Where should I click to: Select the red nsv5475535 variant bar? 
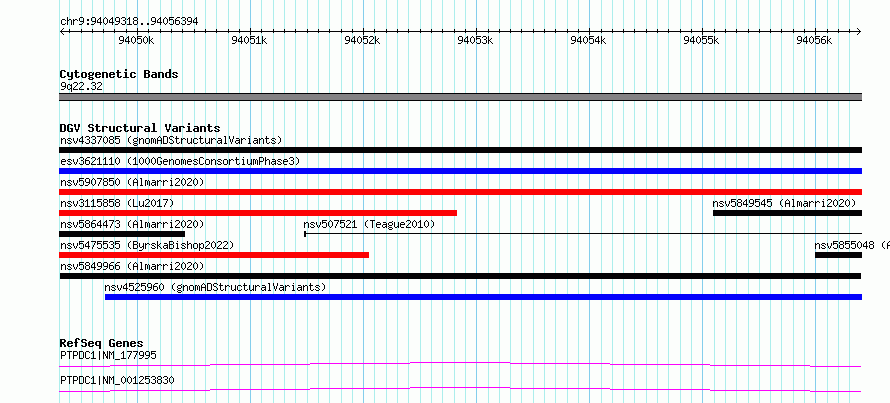214,255
